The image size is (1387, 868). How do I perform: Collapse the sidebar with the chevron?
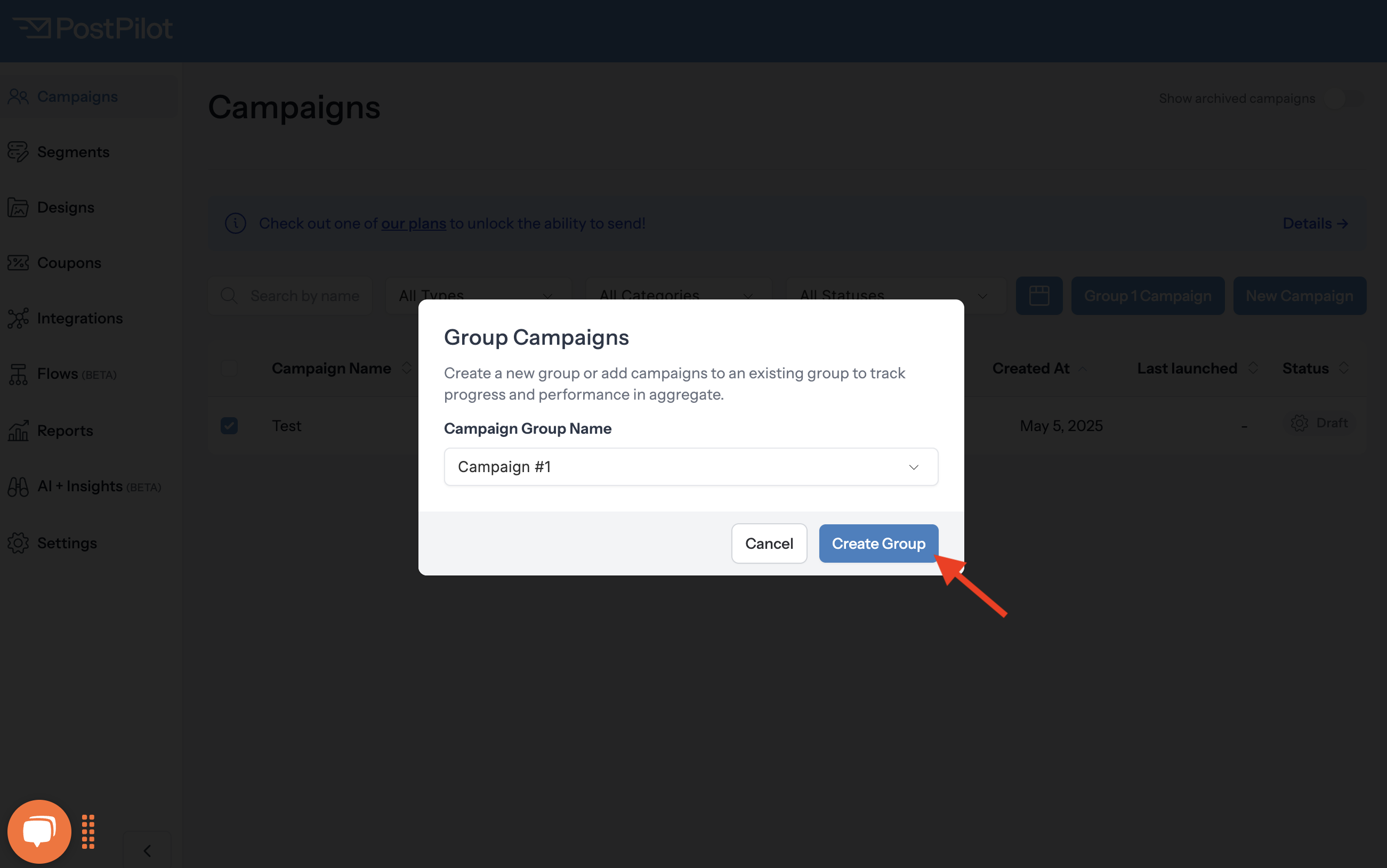(x=147, y=850)
